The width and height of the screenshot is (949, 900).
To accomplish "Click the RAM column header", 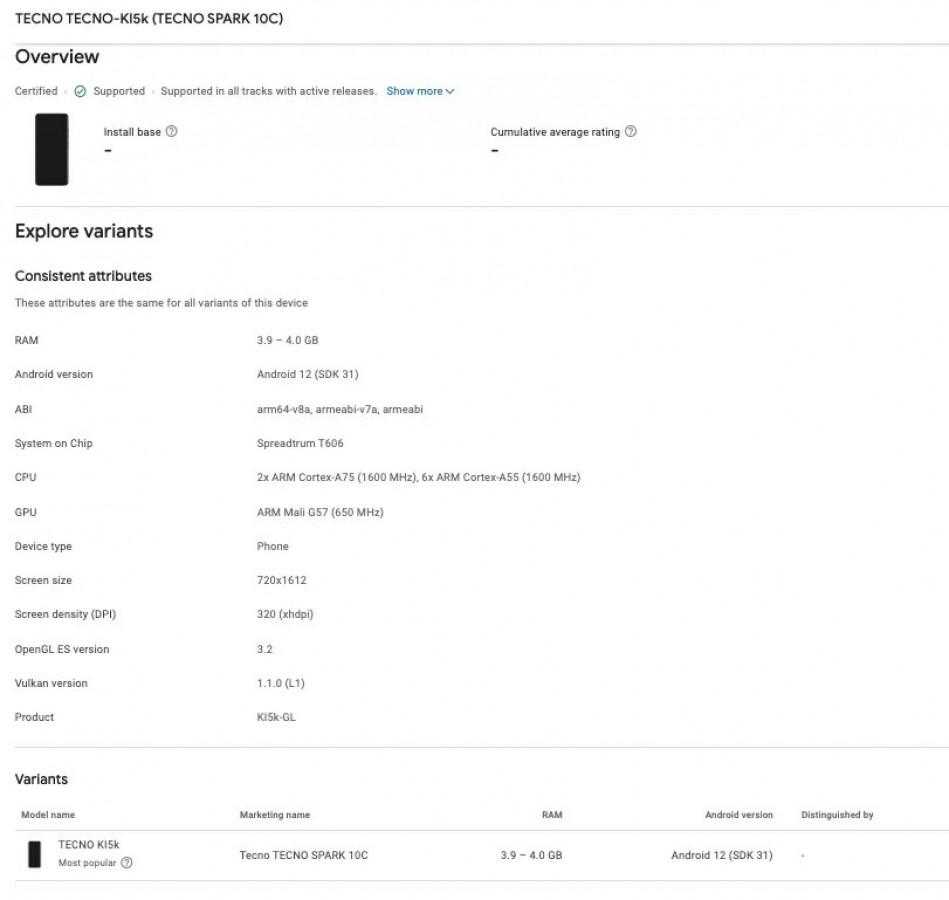I will (x=552, y=815).
